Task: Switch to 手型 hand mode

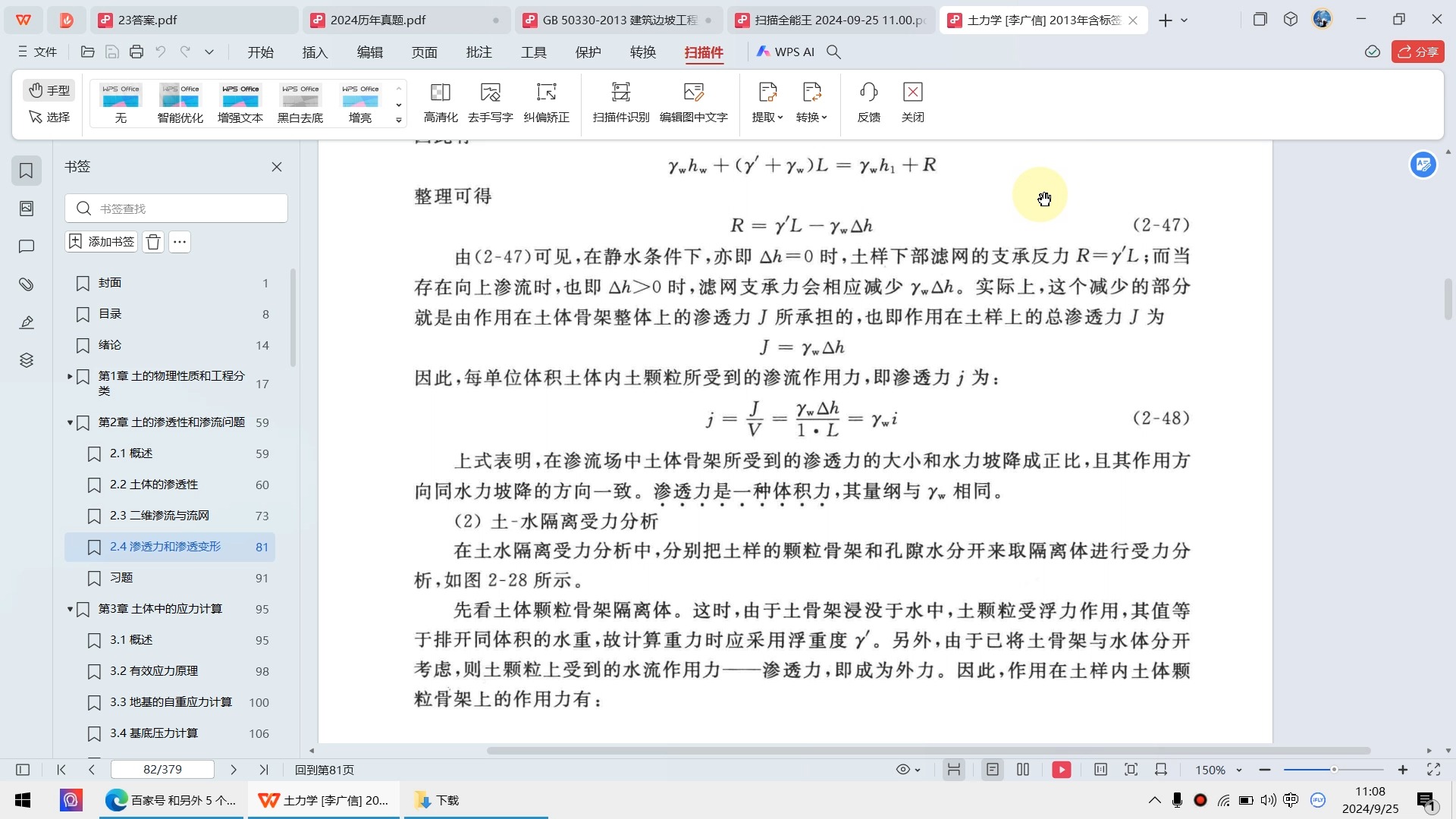Action: click(x=49, y=90)
